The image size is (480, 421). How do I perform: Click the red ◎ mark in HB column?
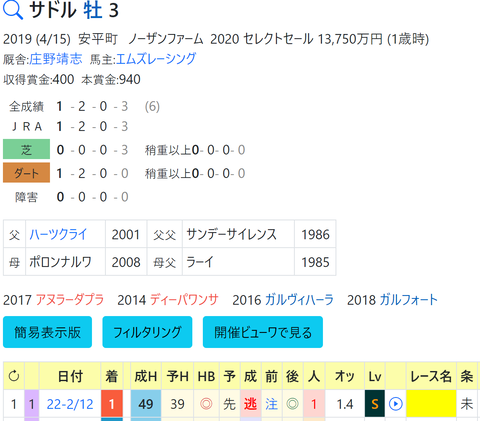206,404
